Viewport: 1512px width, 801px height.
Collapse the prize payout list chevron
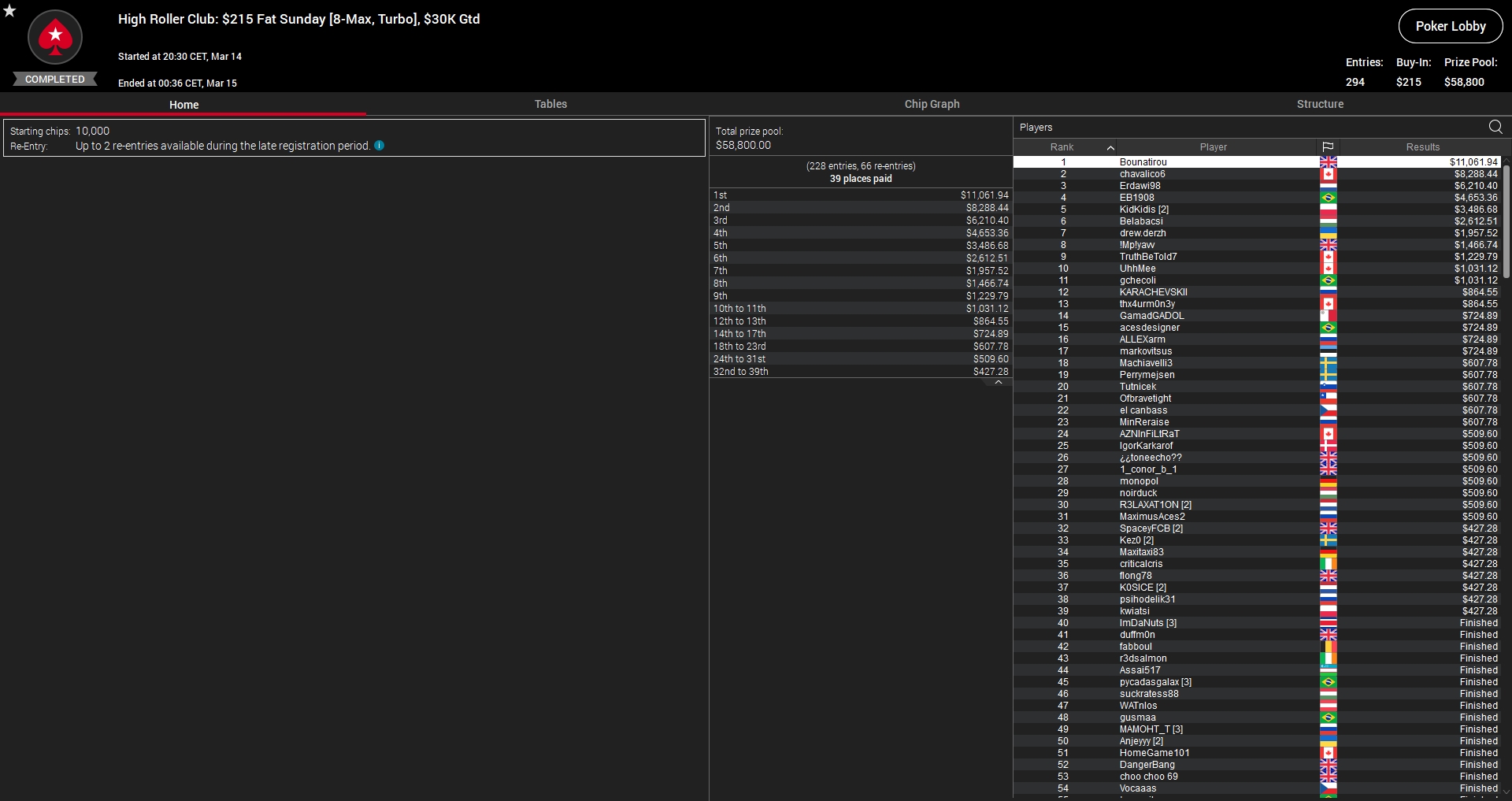998,383
